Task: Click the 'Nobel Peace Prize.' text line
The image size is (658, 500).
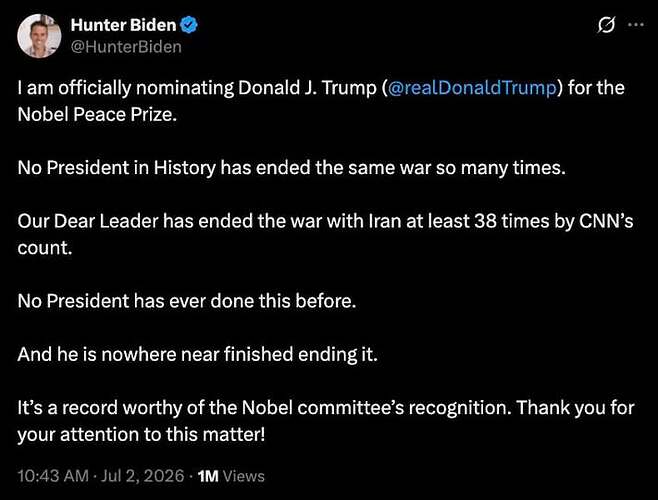Action: pyautogui.click(x=97, y=114)
